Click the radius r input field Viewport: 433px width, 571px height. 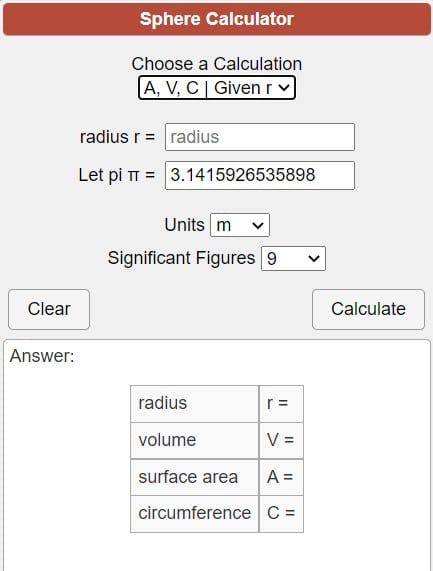[x=260, y=137]
